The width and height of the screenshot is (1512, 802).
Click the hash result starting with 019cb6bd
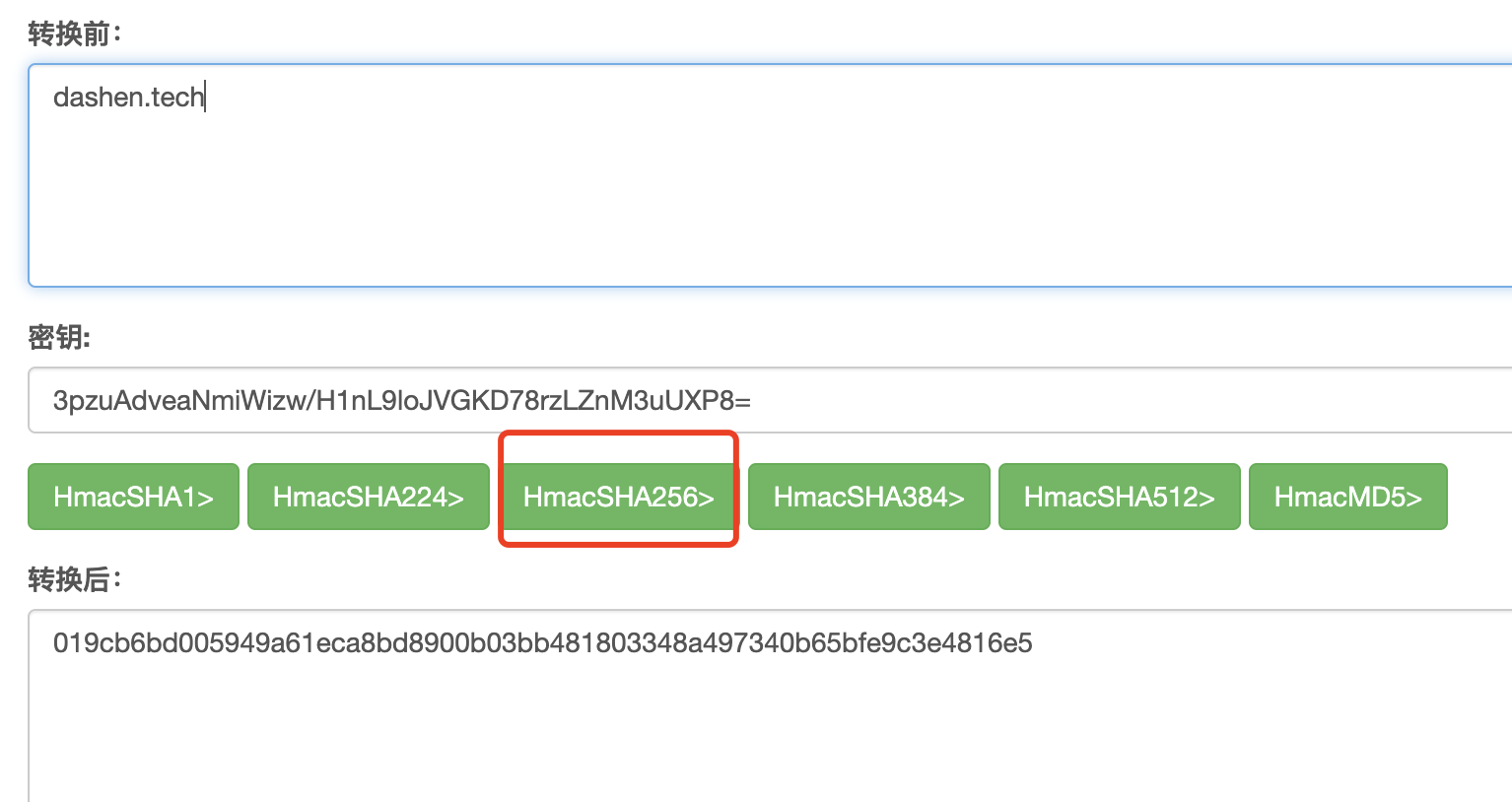tap(542, 643)
